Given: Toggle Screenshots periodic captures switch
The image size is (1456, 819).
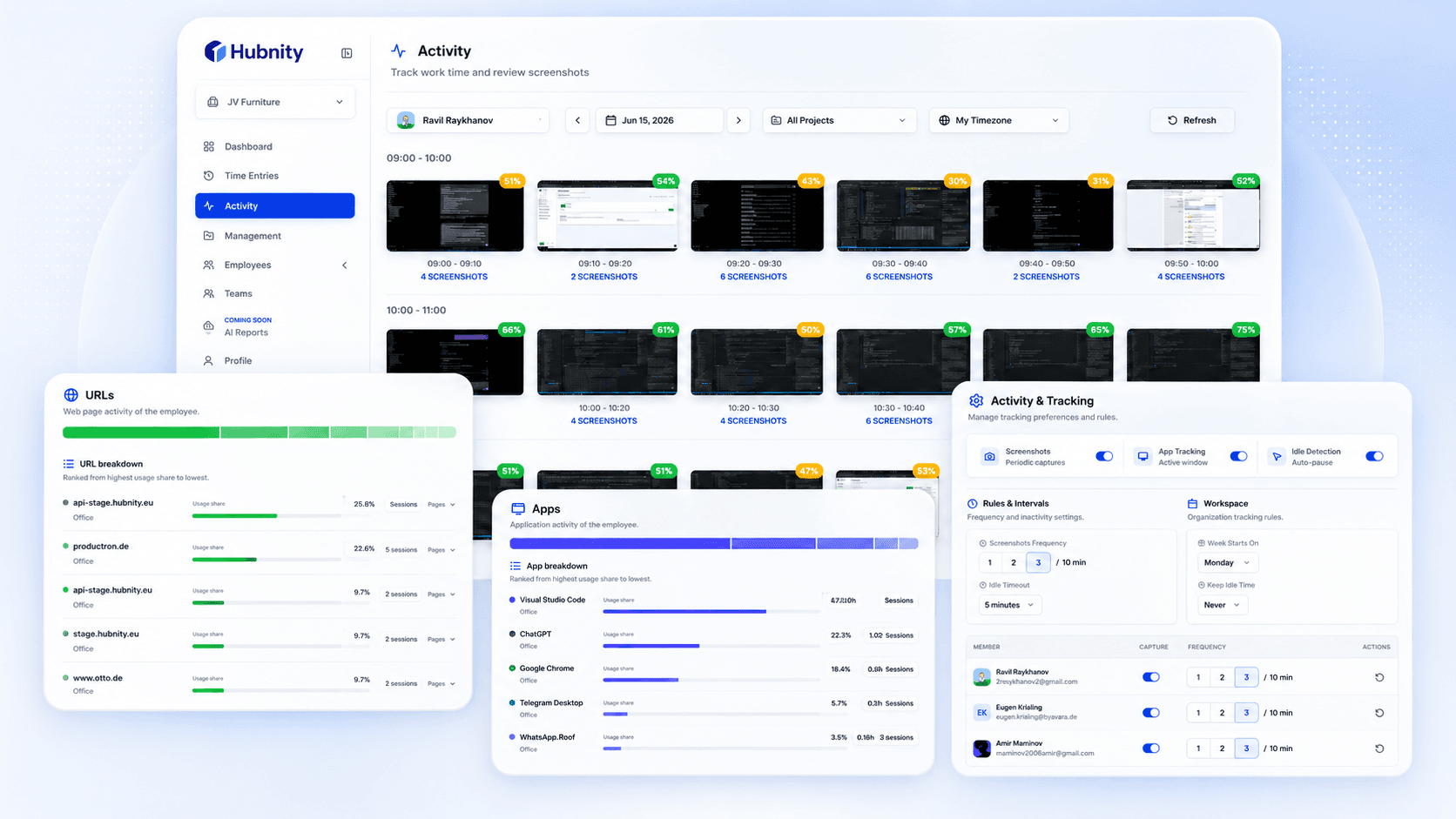Looking at the screenshot, I should [x=1104, y=456].
